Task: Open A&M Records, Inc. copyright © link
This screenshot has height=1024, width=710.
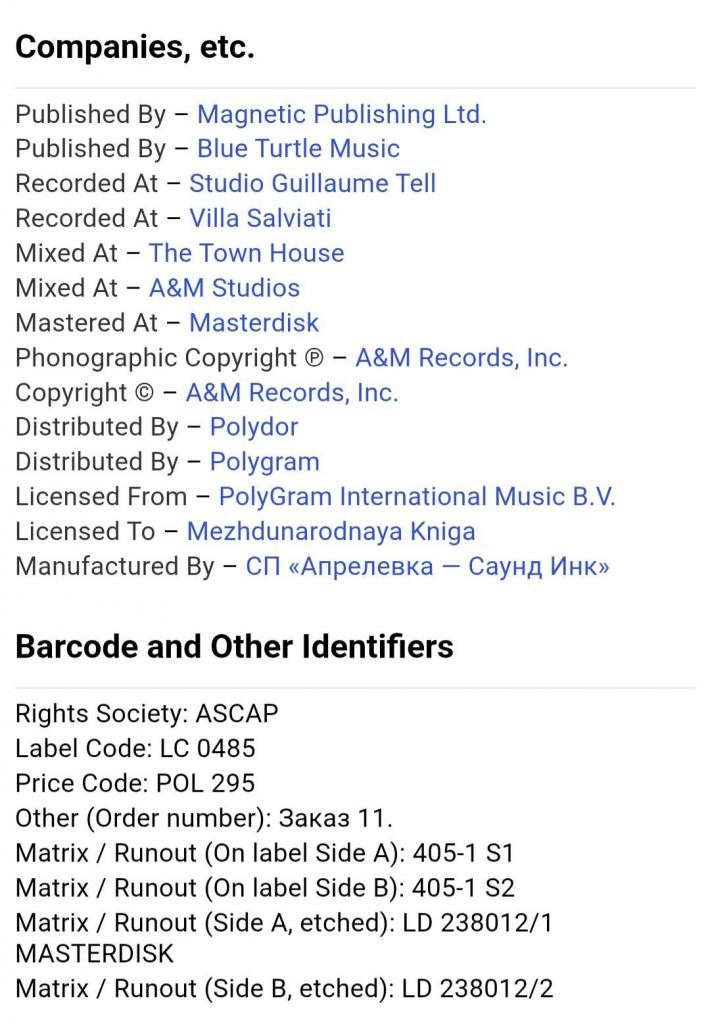Action: [x=292, y=392]
